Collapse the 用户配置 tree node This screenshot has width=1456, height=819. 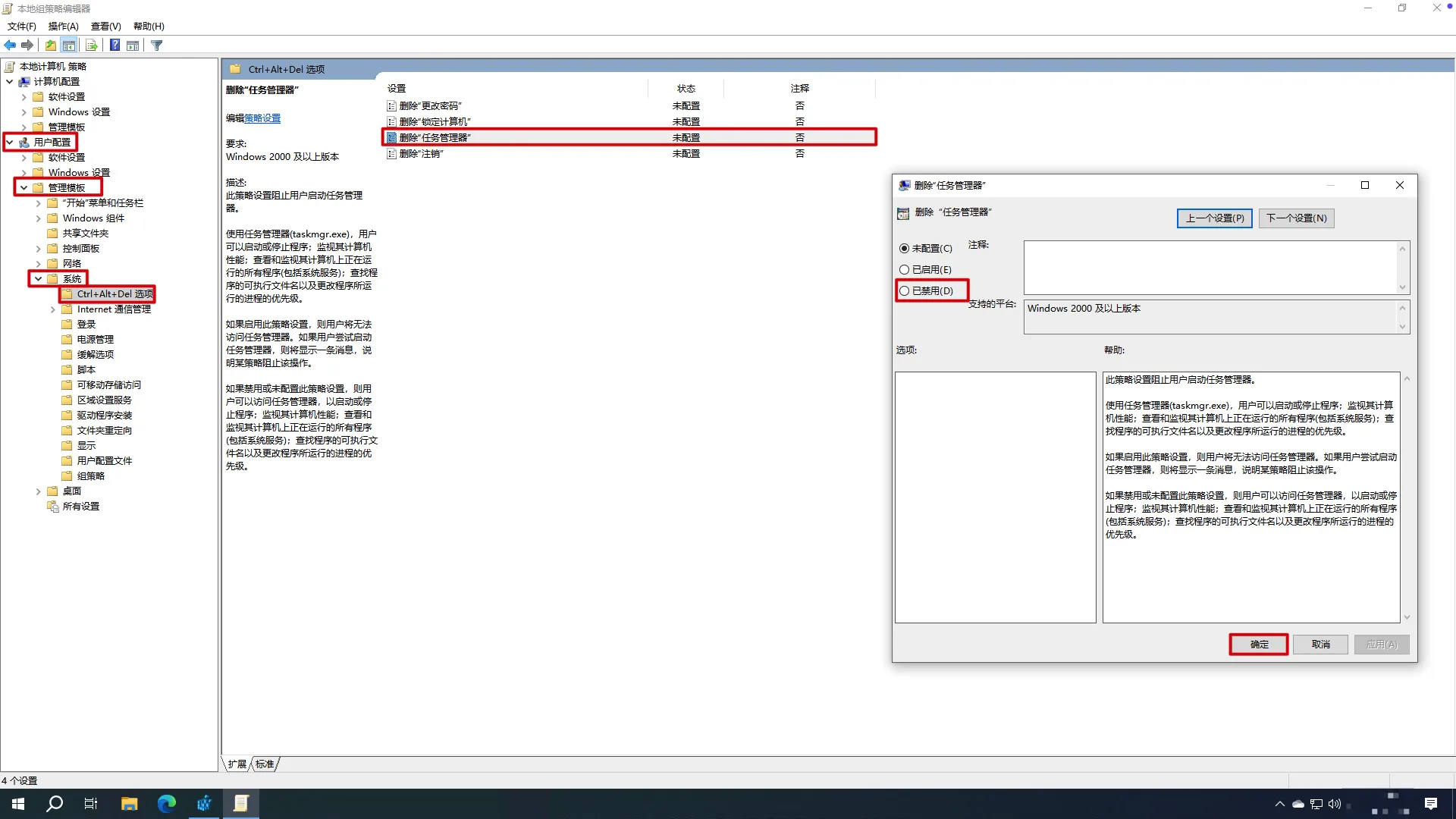(x=10, y=143)
